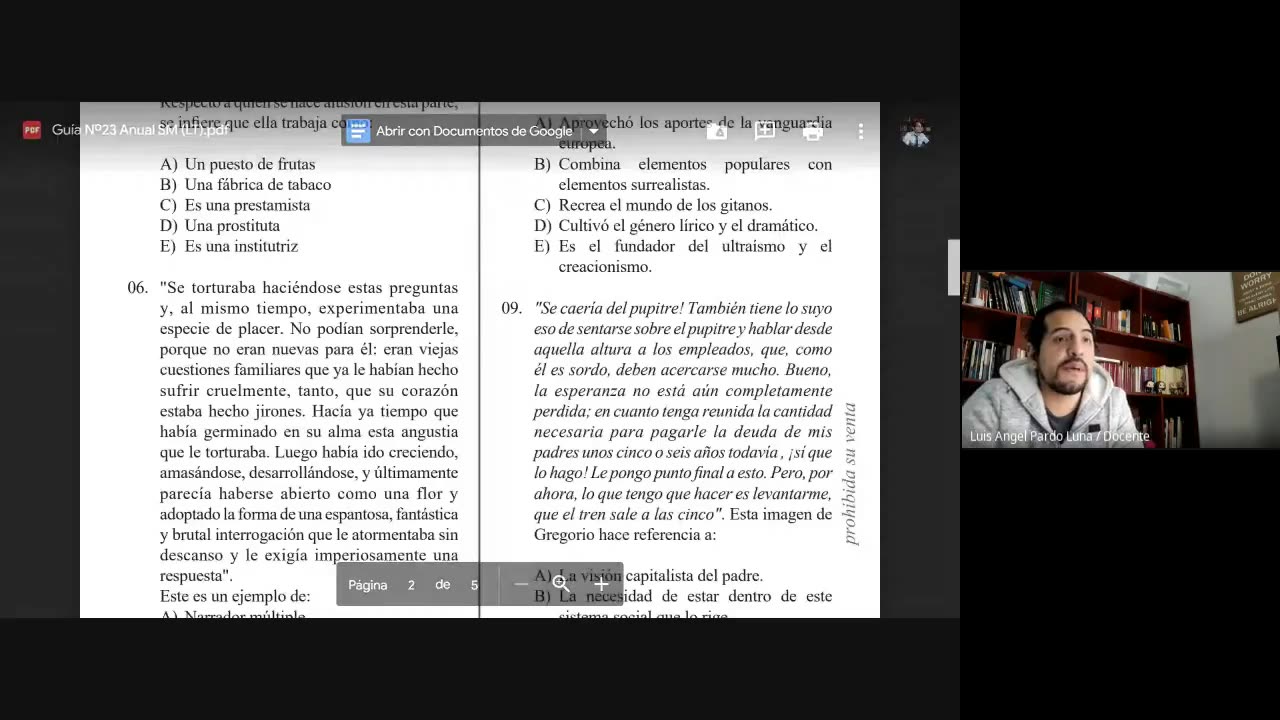
Task: Click the text 'Este es un ejemplo de:'
Action: [235, 596]
